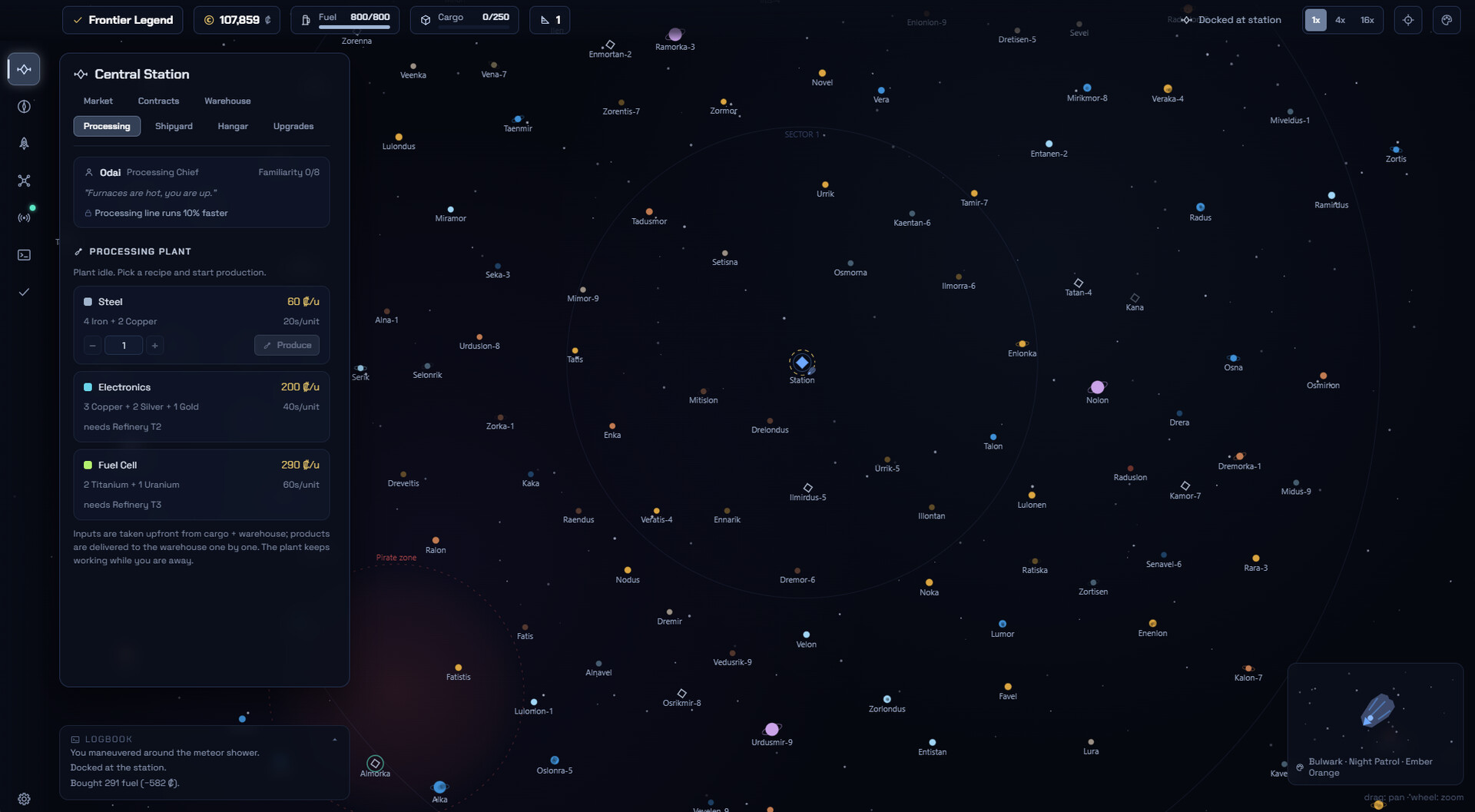The image size is (1475, 812).
Task: Set game speed to 16x
Action: tap(1367, 20)
